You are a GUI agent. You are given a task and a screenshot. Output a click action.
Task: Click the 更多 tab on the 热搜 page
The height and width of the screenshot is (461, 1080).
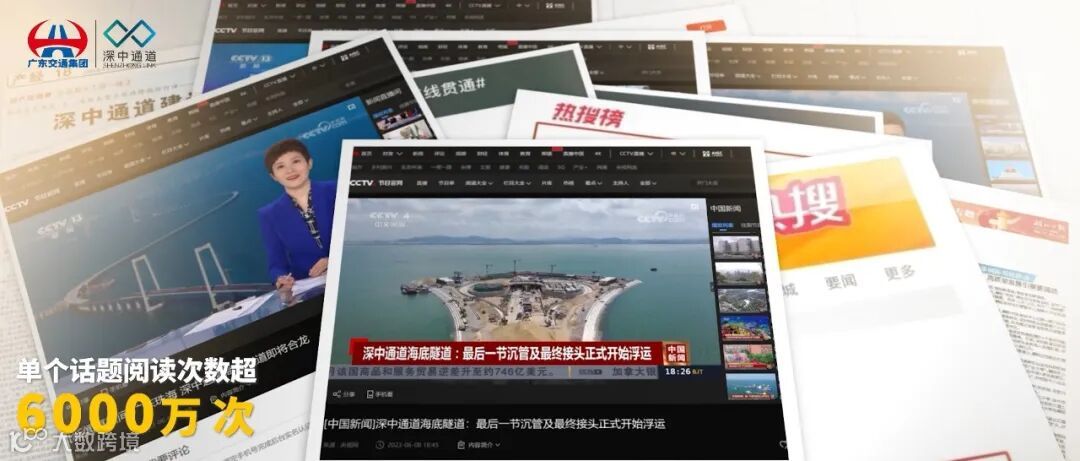(900, 273)
